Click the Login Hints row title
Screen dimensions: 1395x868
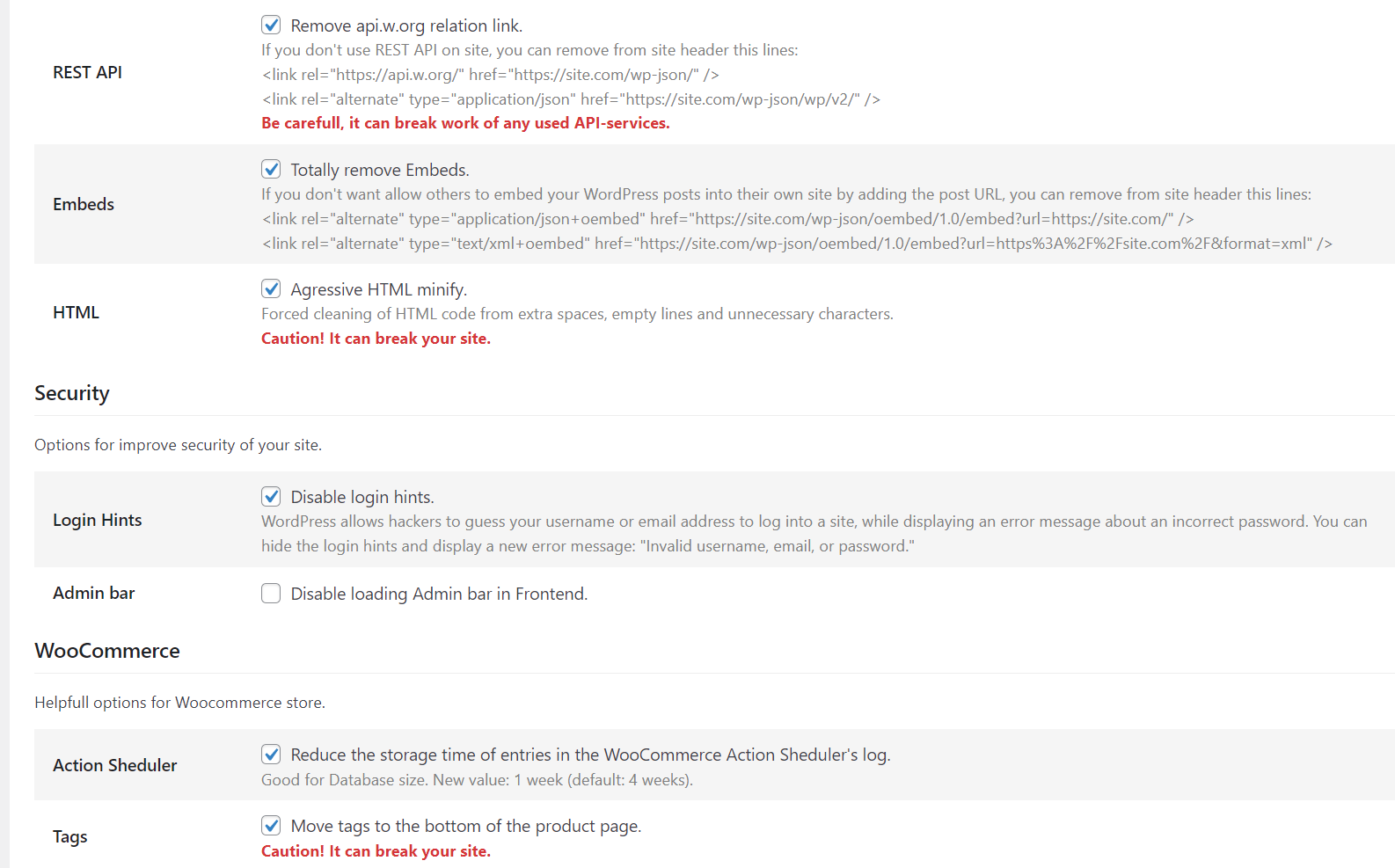(97, 520)
